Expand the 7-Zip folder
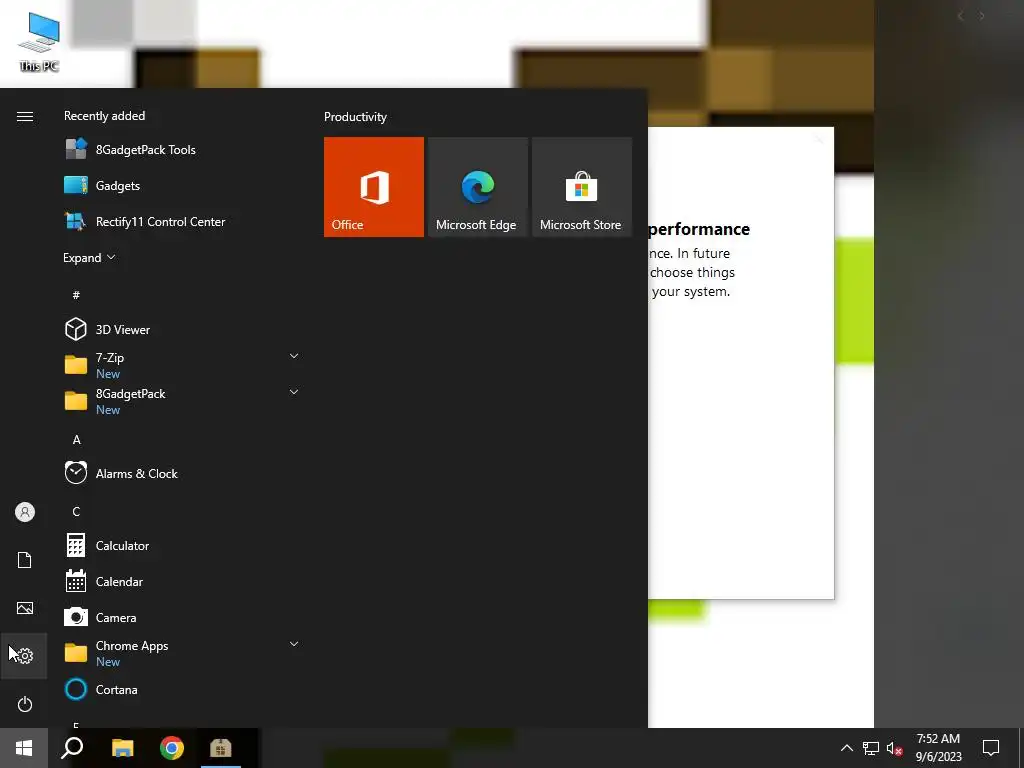Screen dimensions: 1024x768 pyautogui.click(x=181, y=365)
